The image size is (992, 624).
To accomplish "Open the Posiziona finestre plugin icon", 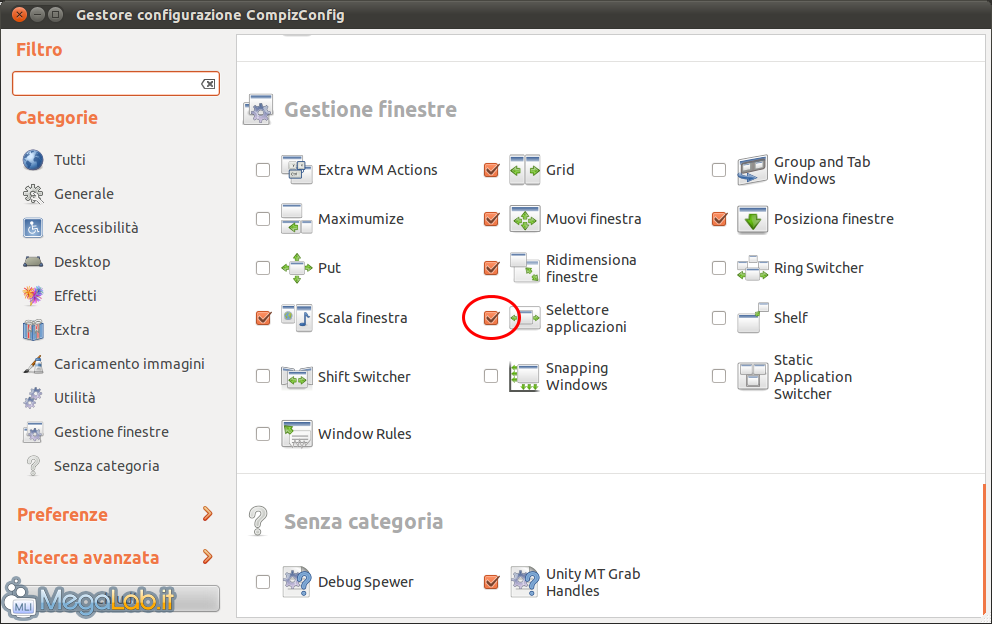I will [752, 219].
